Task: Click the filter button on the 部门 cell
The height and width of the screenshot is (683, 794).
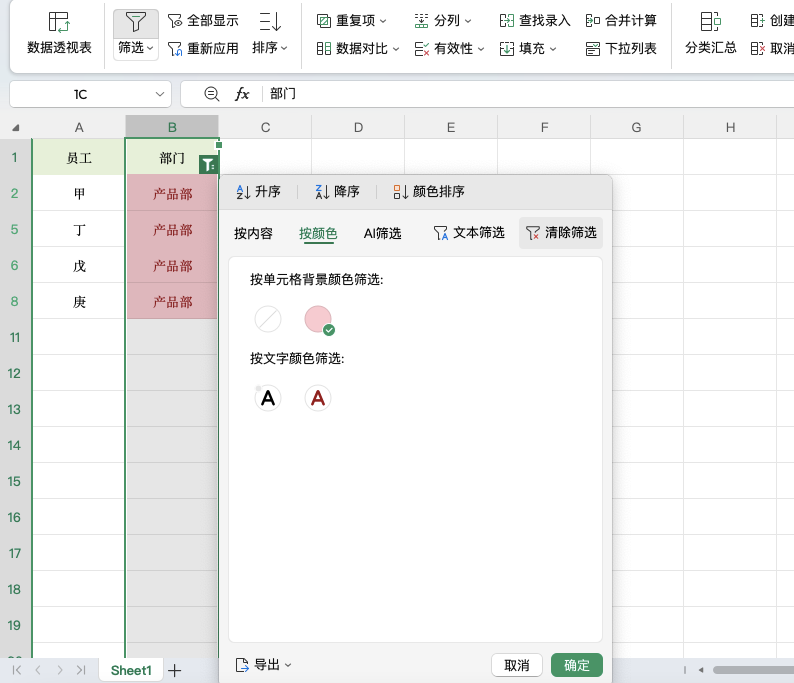Action: tap(208, 165)
